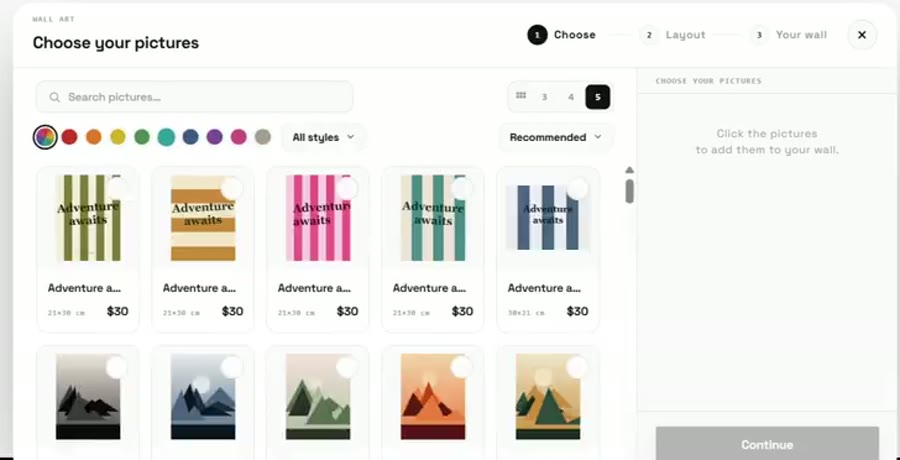Click the Continue button
This screenshot has height=460, width=900.
[x=767, y=444]
